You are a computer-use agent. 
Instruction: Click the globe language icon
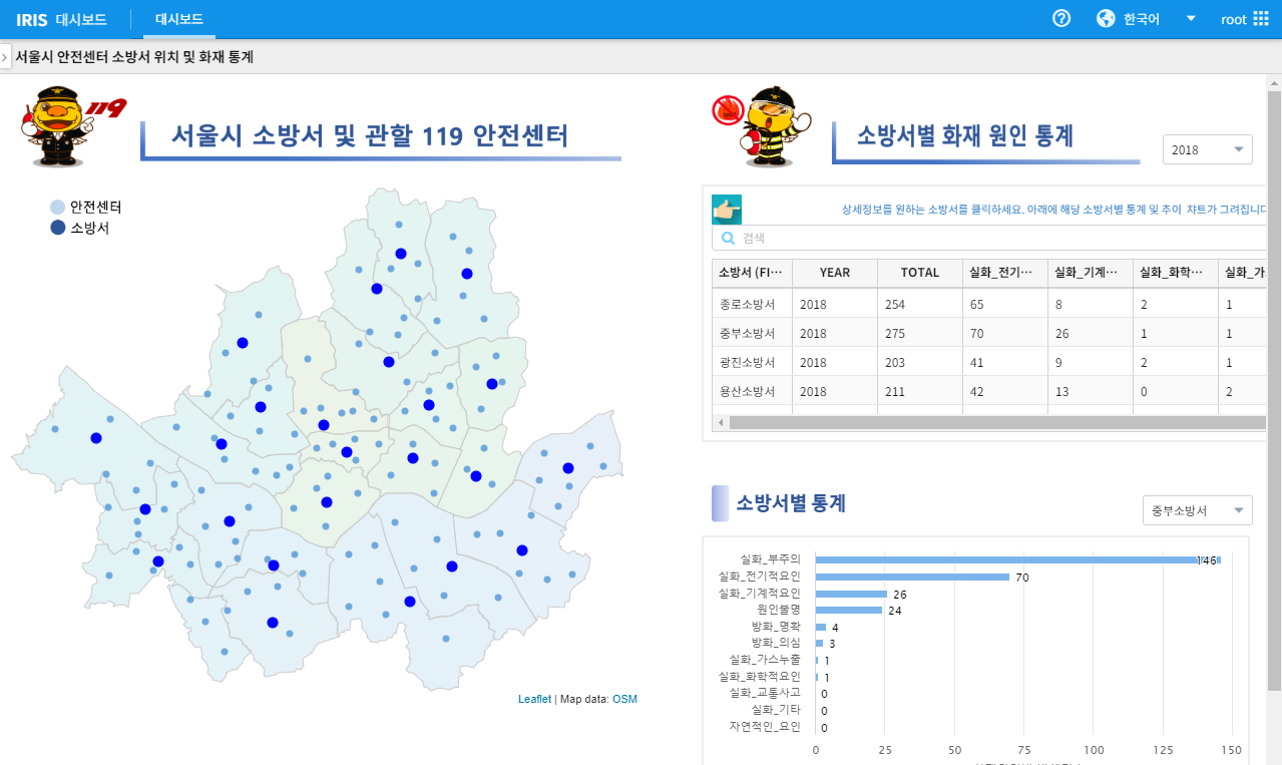pos(1105,19)
